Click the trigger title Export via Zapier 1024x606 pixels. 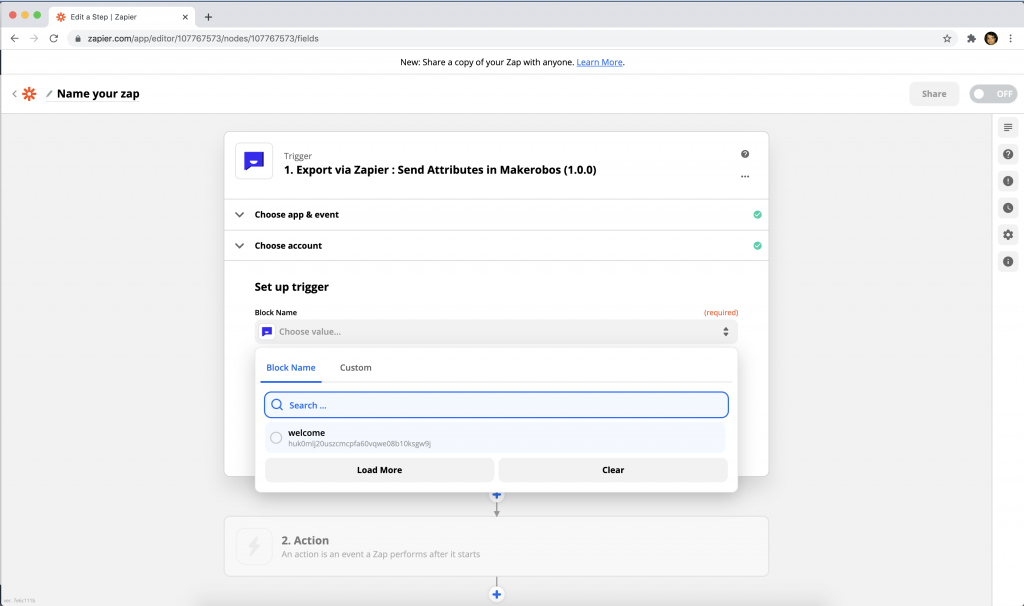coord(440,170)
